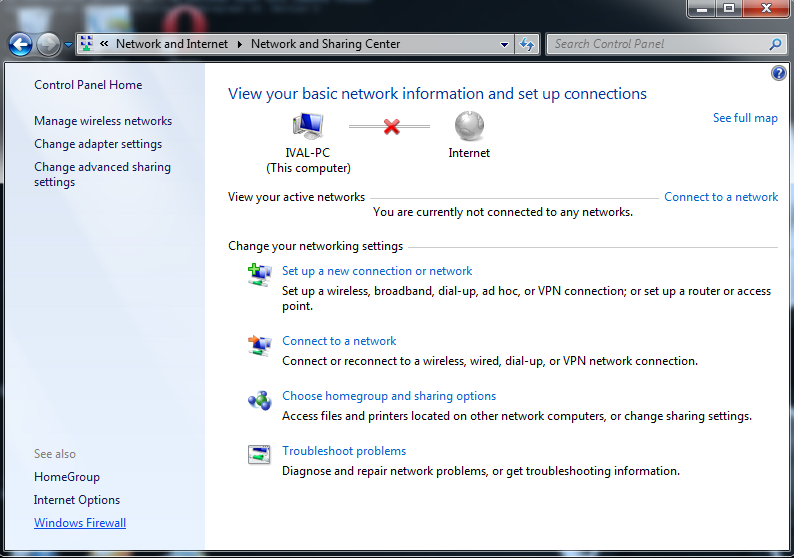Open See full map link

(745, 118)
